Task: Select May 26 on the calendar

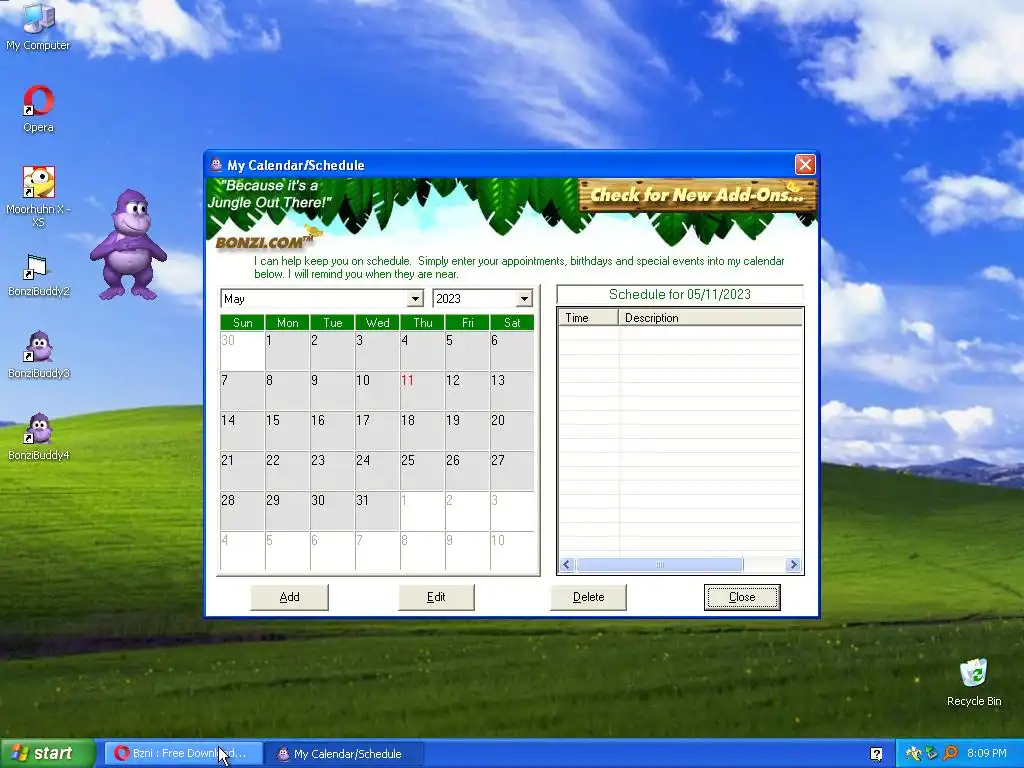Action: tap(468, 470)
